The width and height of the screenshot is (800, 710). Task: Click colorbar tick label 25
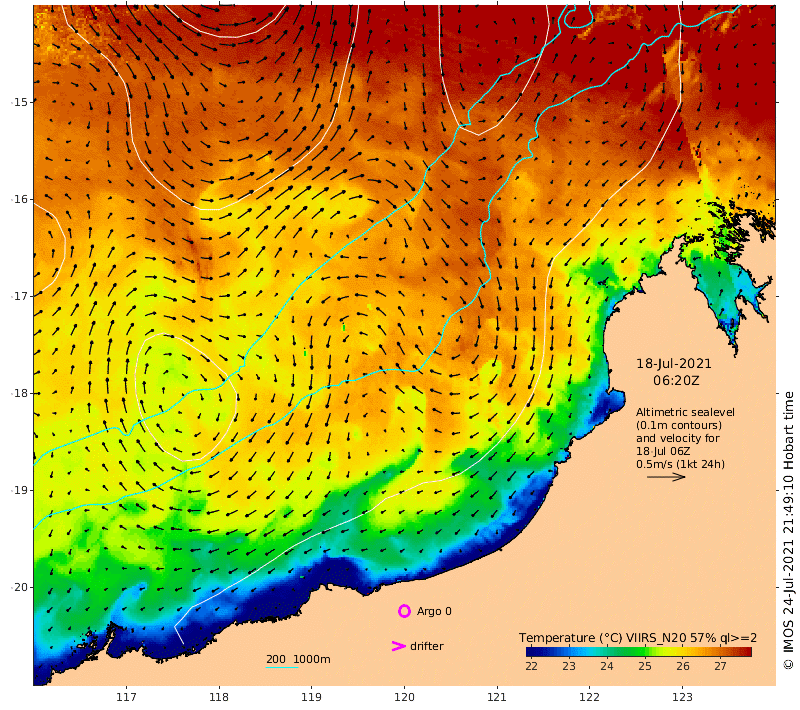click(x=644, y=666)
